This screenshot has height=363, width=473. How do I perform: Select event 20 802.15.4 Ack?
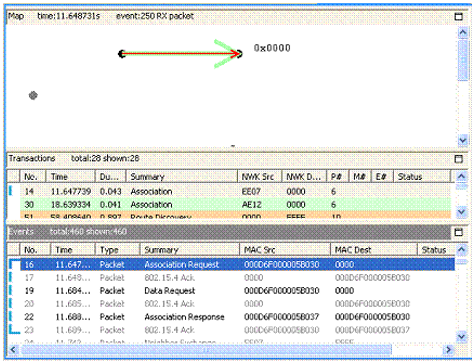(x=237, y=304)
